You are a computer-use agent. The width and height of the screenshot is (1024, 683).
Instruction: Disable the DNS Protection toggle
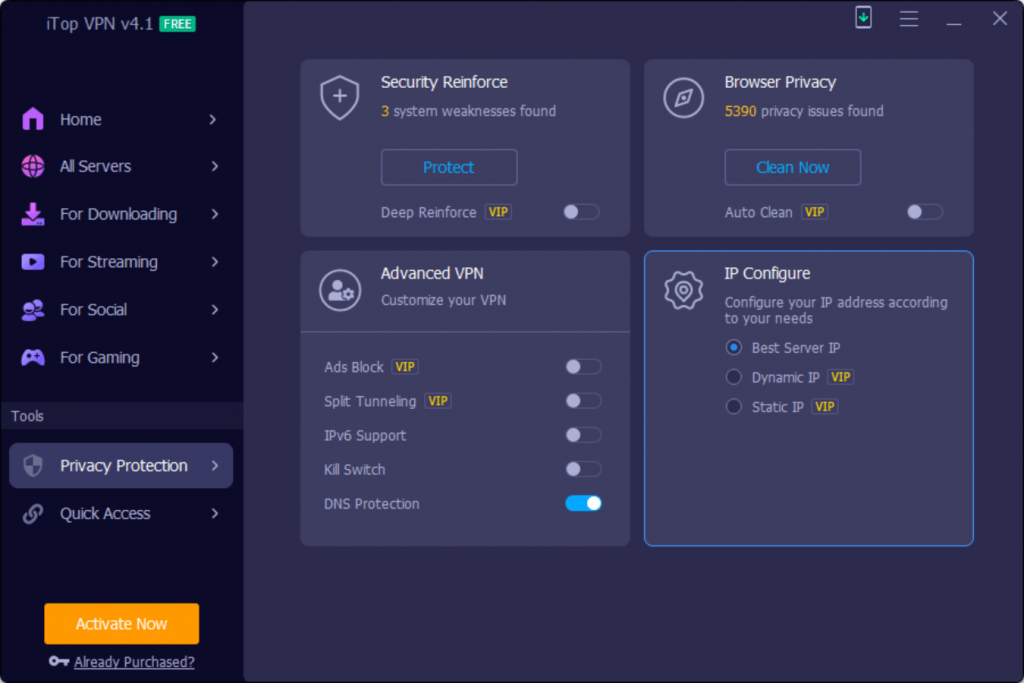(583, 503)
